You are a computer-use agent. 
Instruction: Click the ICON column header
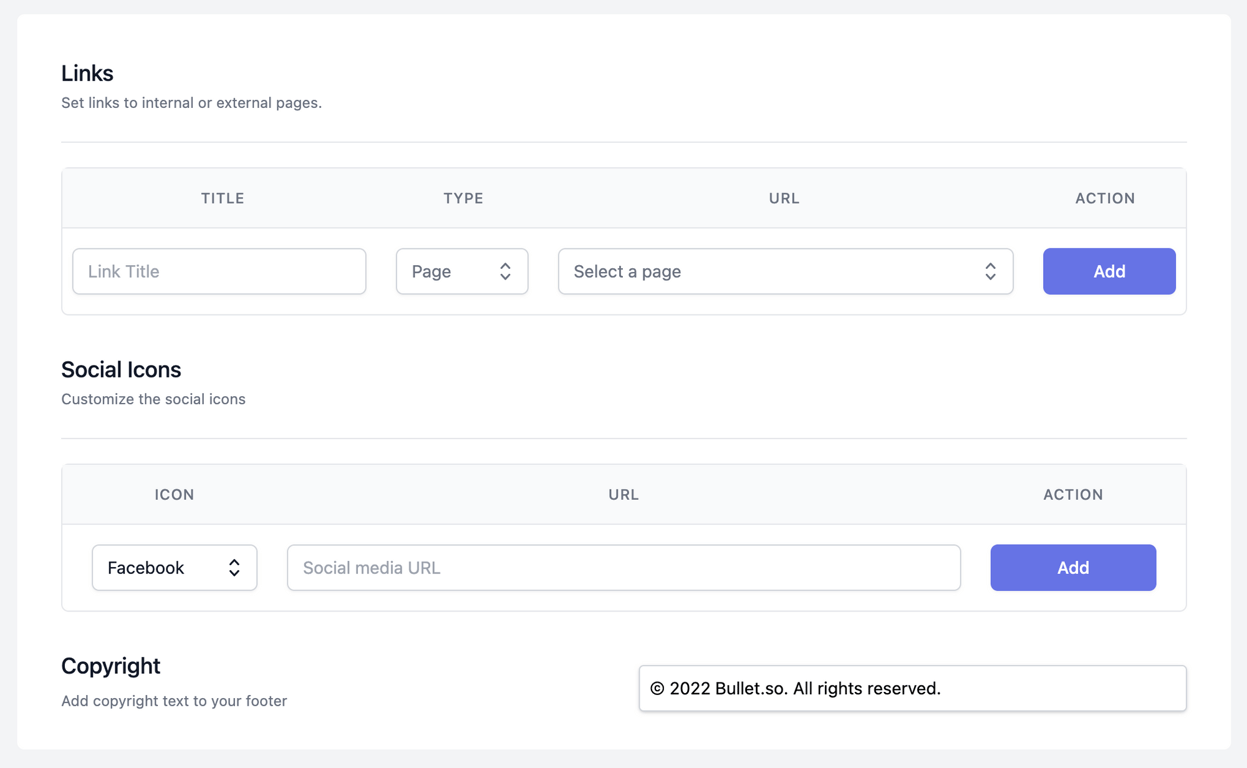pos(174,494)
